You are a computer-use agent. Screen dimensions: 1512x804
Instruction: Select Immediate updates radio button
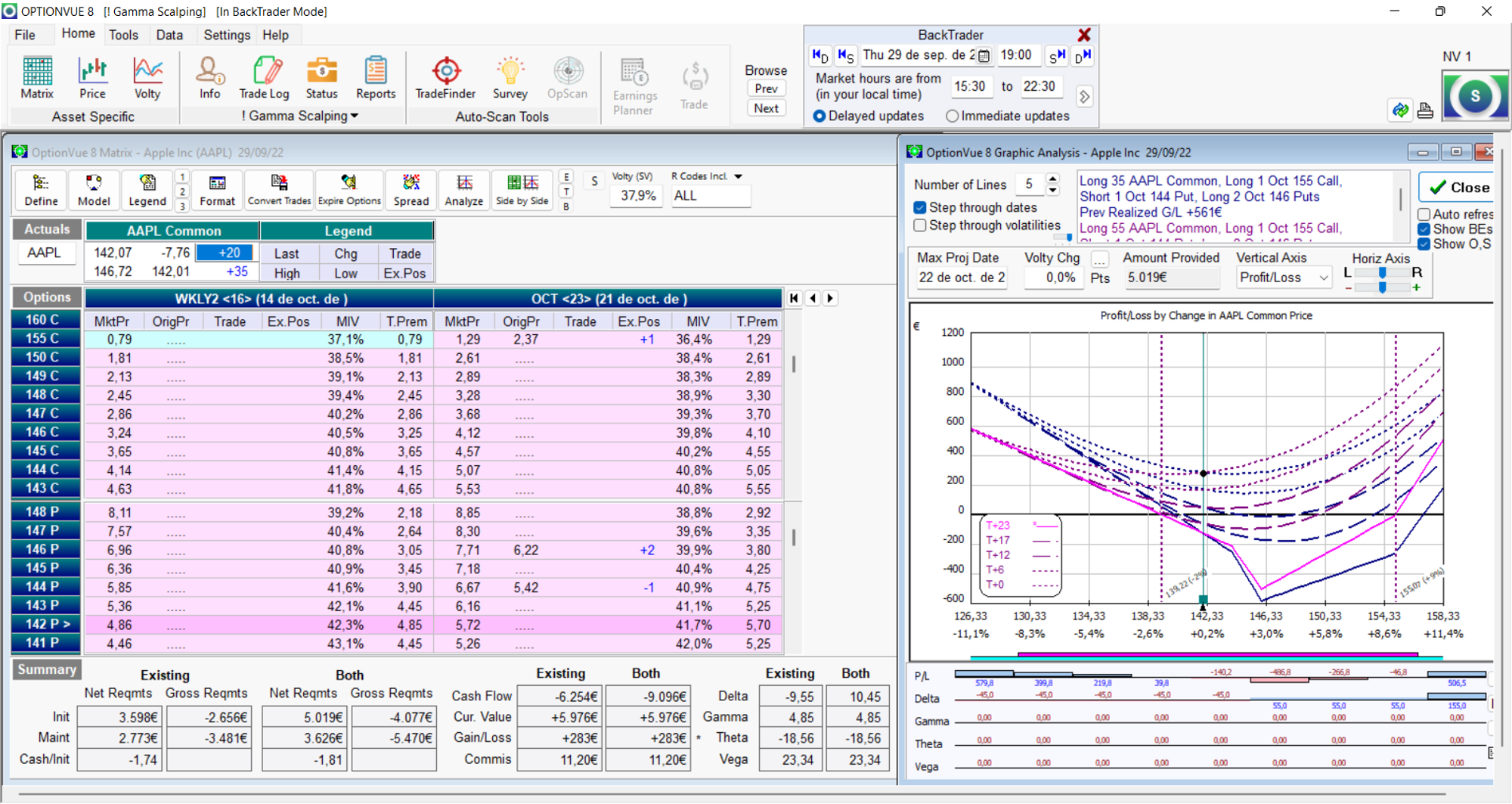coord(953,116)
